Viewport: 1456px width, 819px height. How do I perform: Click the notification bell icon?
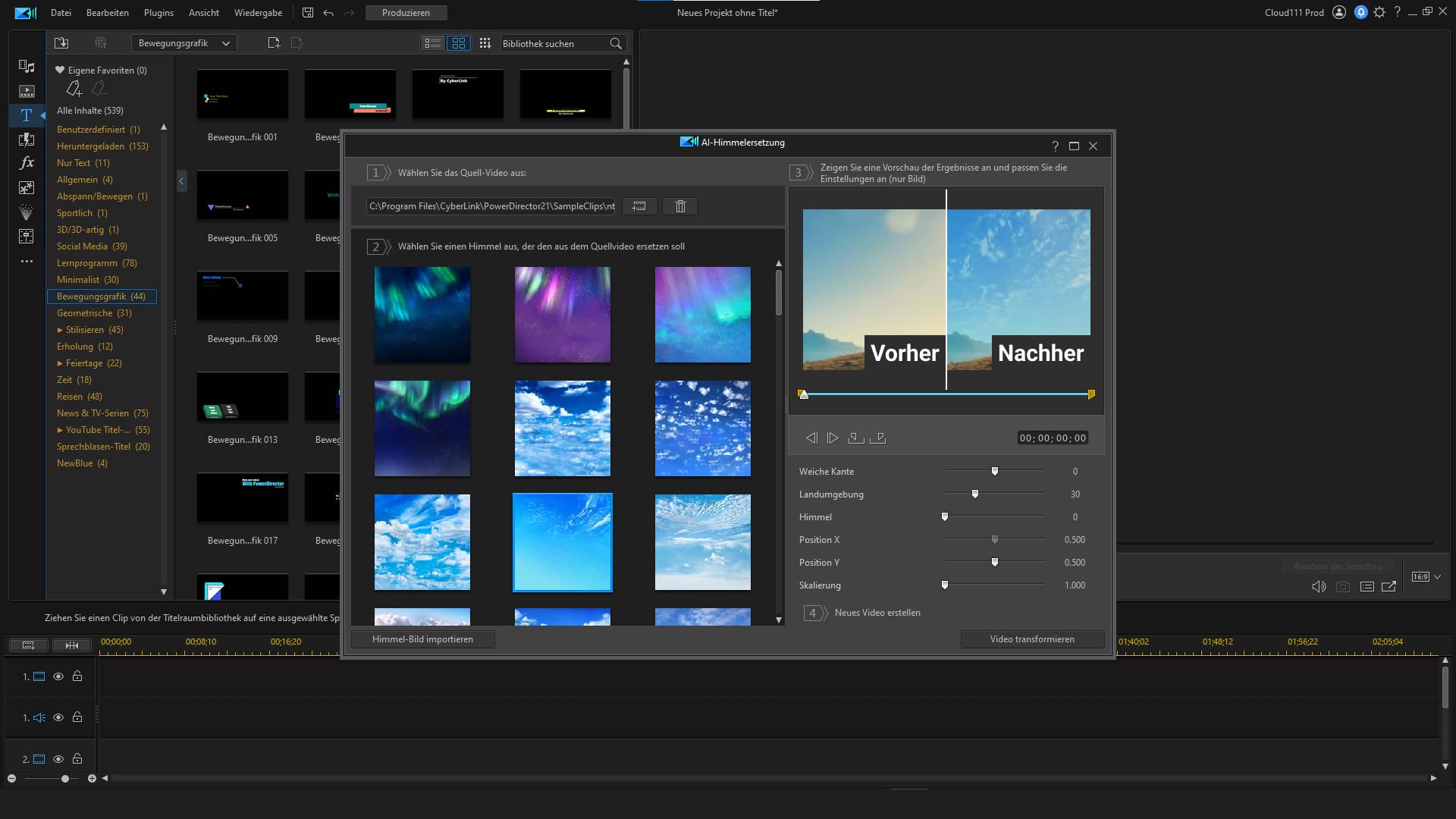pyautogui.click(x=1361, y=12)
